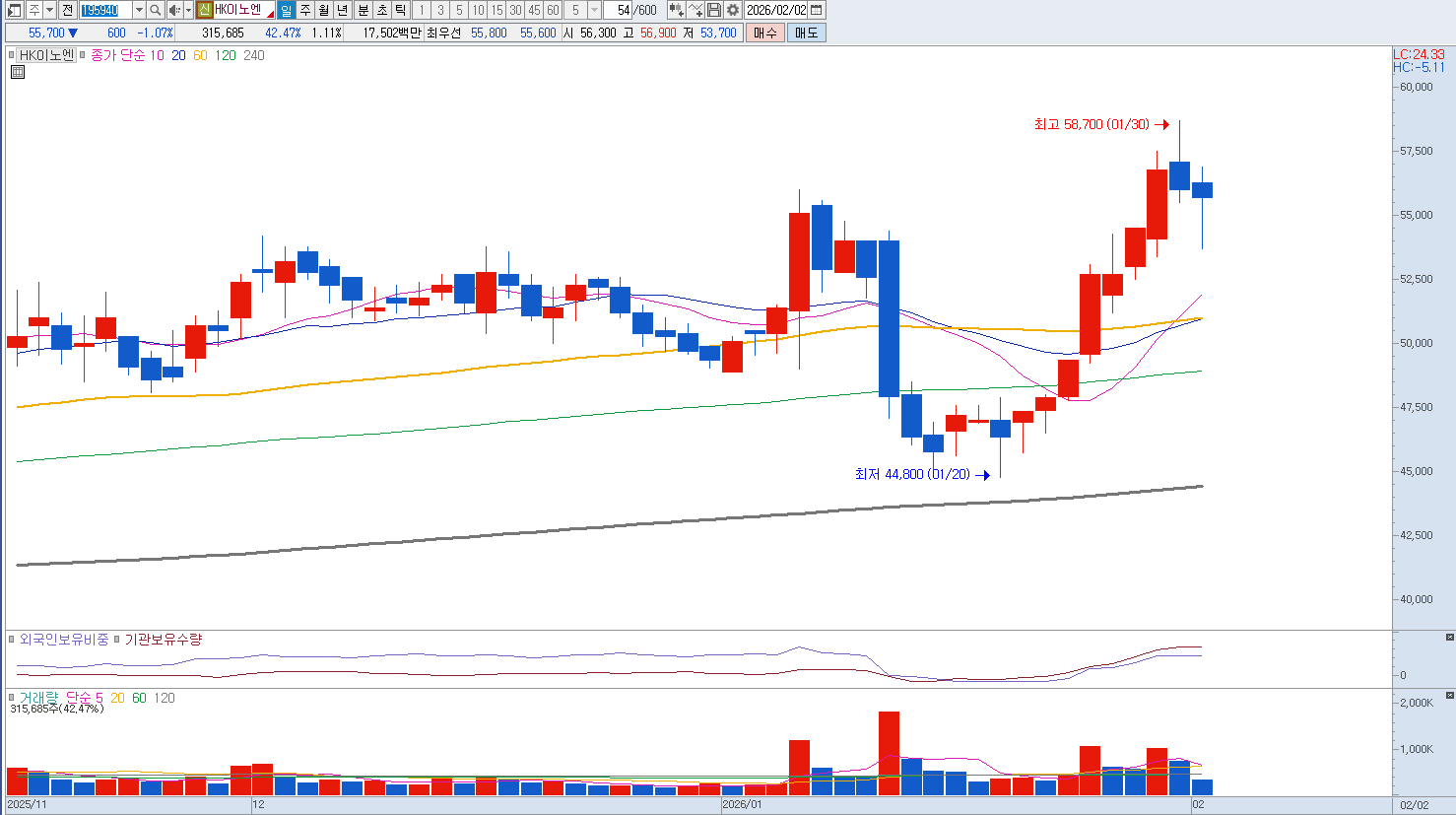Open the chart settings gear icon
This screenshot has width=1456, height=815.
(x=733, y=10)
